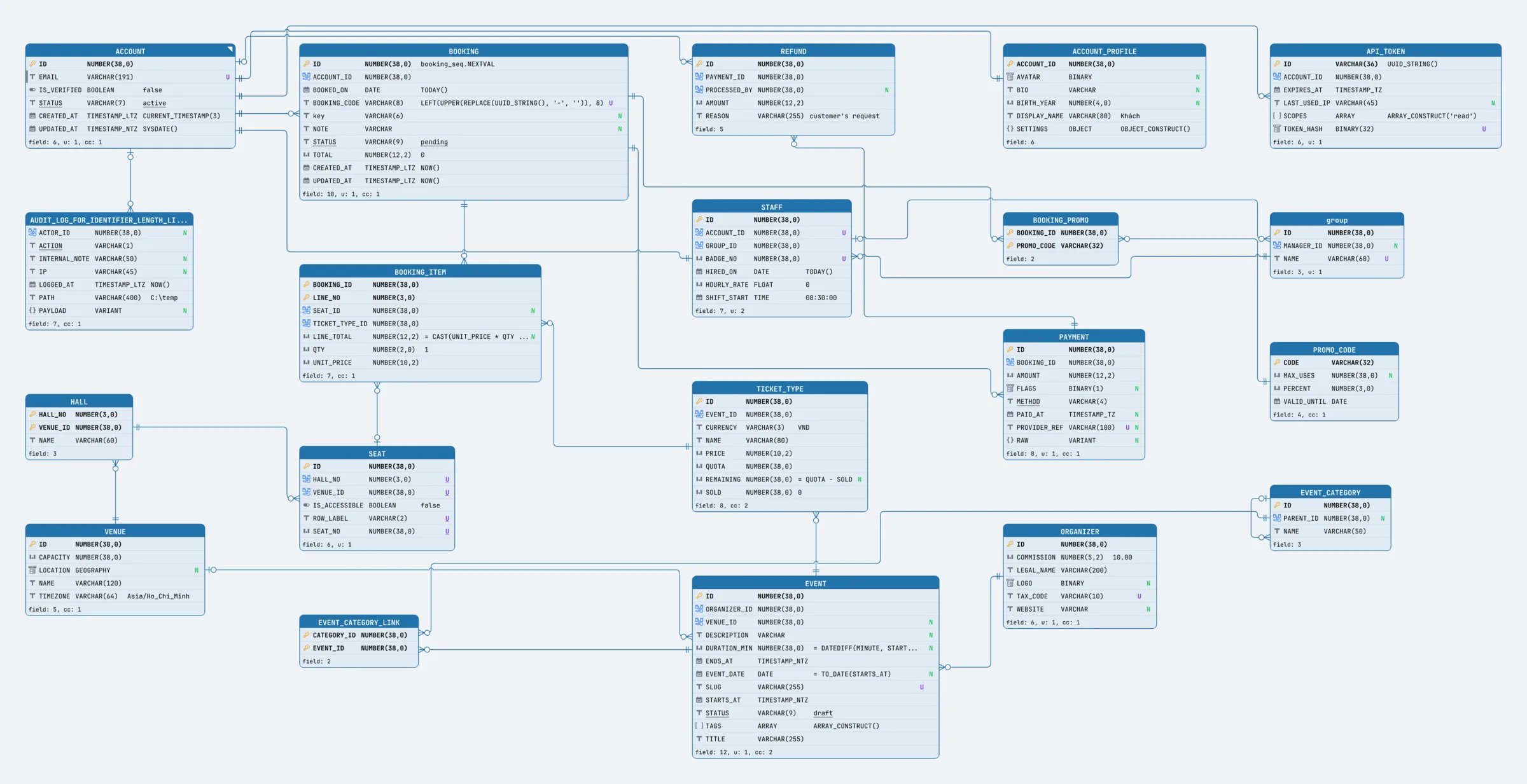Image resolution: width=1527 pixels, height=784 pixels.
Task: Select the BOOKING table header
Action: 464,51
